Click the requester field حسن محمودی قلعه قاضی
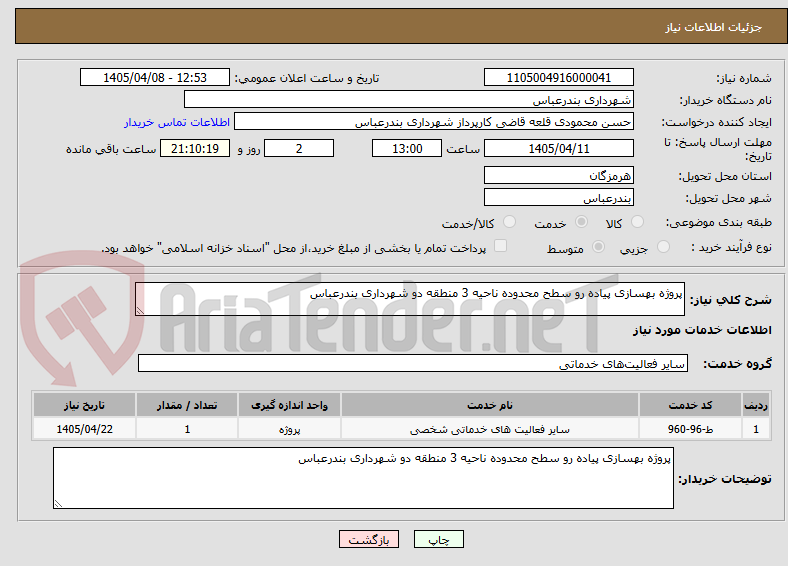788x566 pixels. tap(434, 122)
